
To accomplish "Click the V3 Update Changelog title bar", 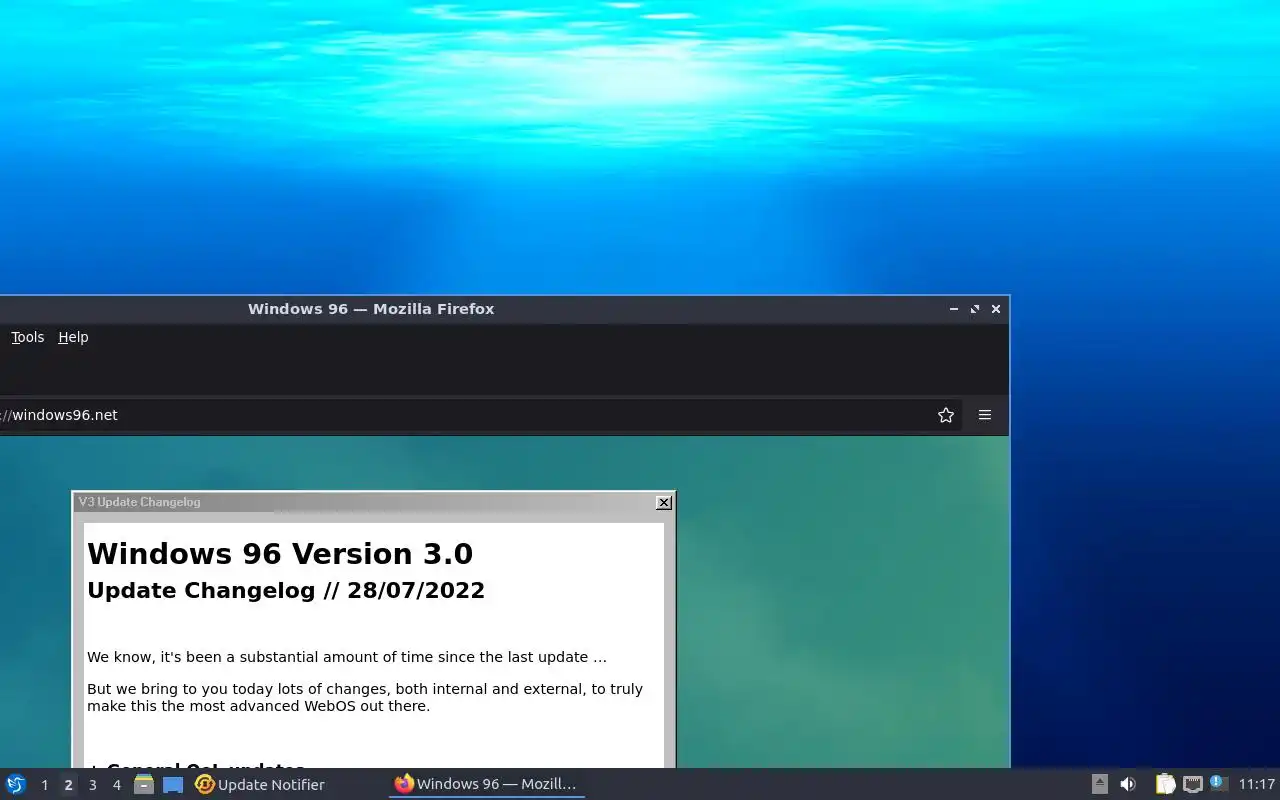I will coord(364,502).
